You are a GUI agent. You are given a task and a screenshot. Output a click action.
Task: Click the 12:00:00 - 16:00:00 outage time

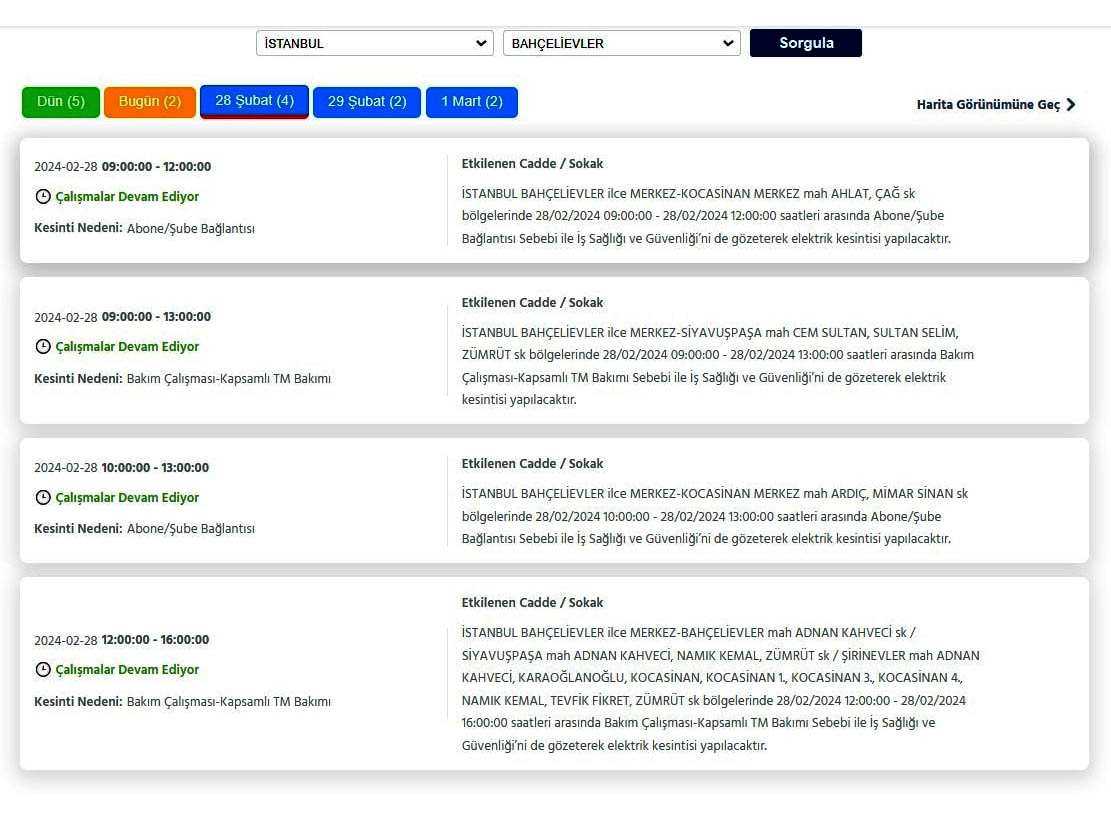pos(155,640)
